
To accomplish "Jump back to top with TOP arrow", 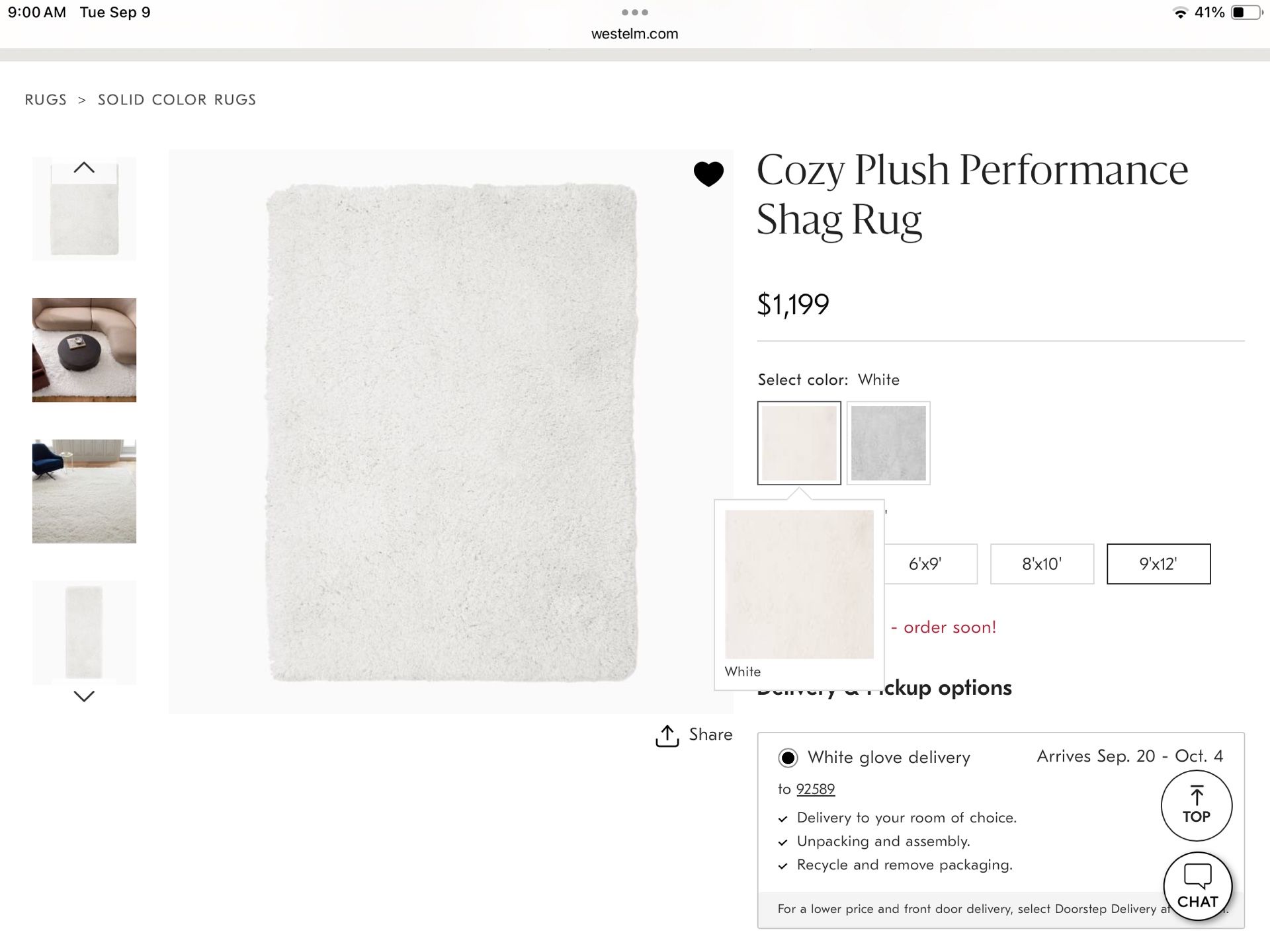I will coord(1196,805).
